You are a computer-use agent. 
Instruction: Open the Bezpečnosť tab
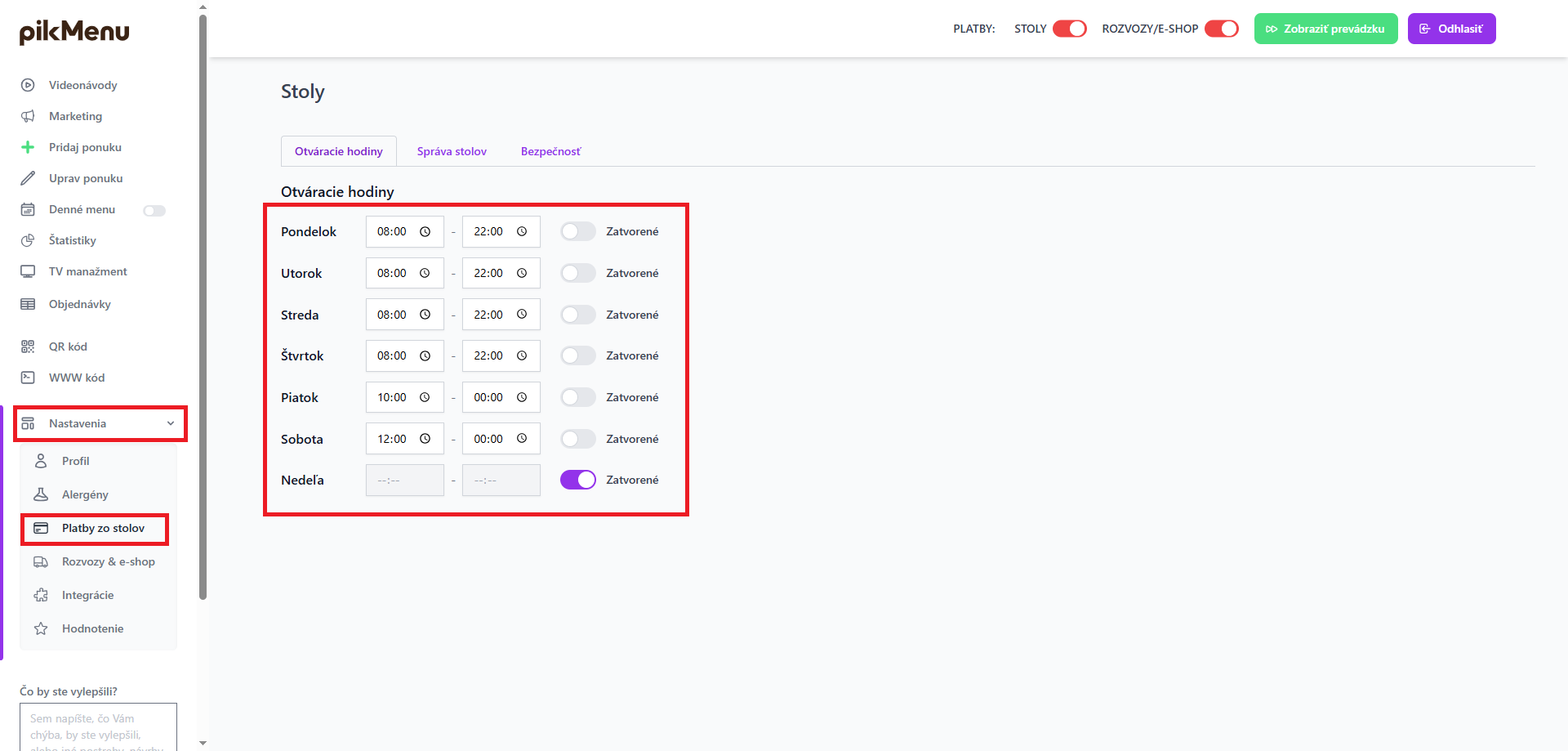pyautogui.click(x=550, y=151)
